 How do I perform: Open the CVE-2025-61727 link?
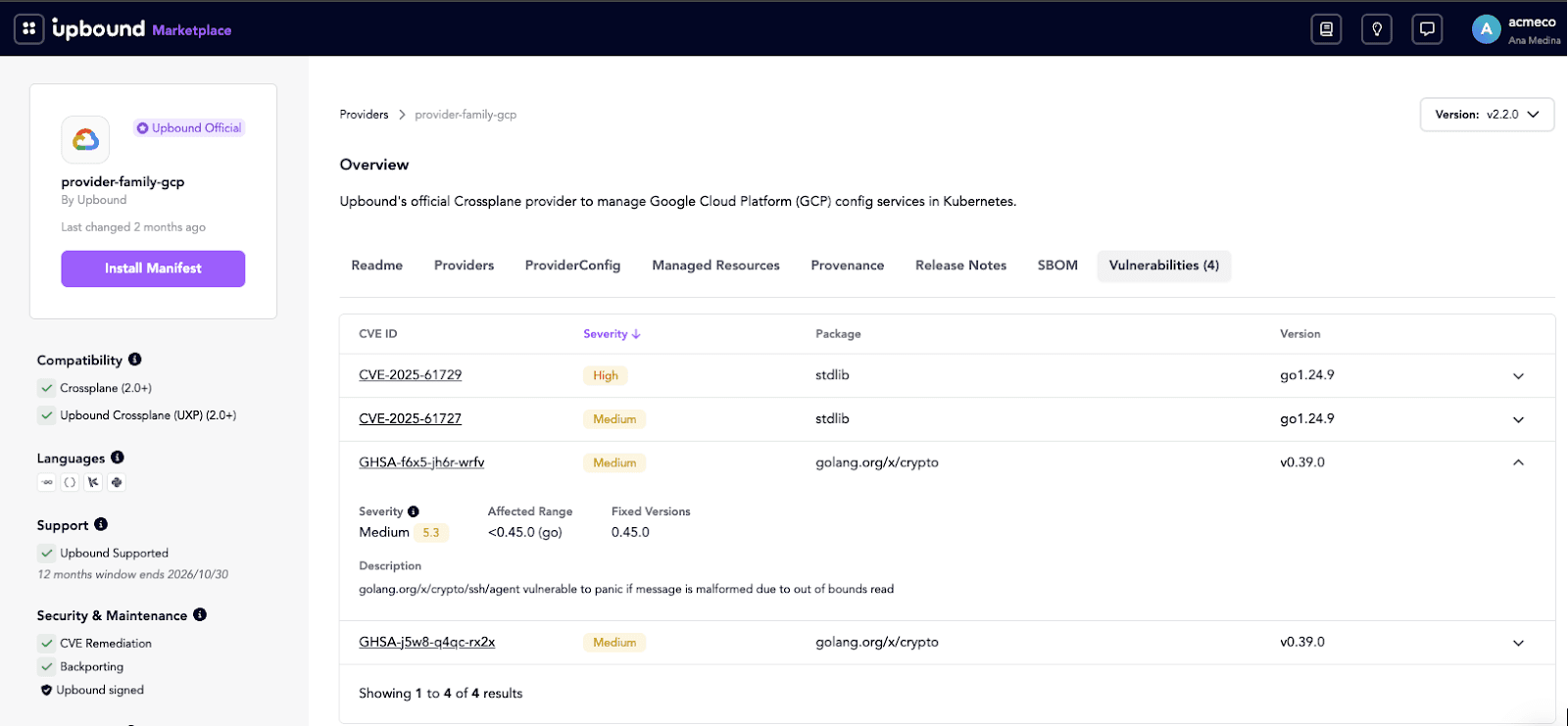click(410, 418)
